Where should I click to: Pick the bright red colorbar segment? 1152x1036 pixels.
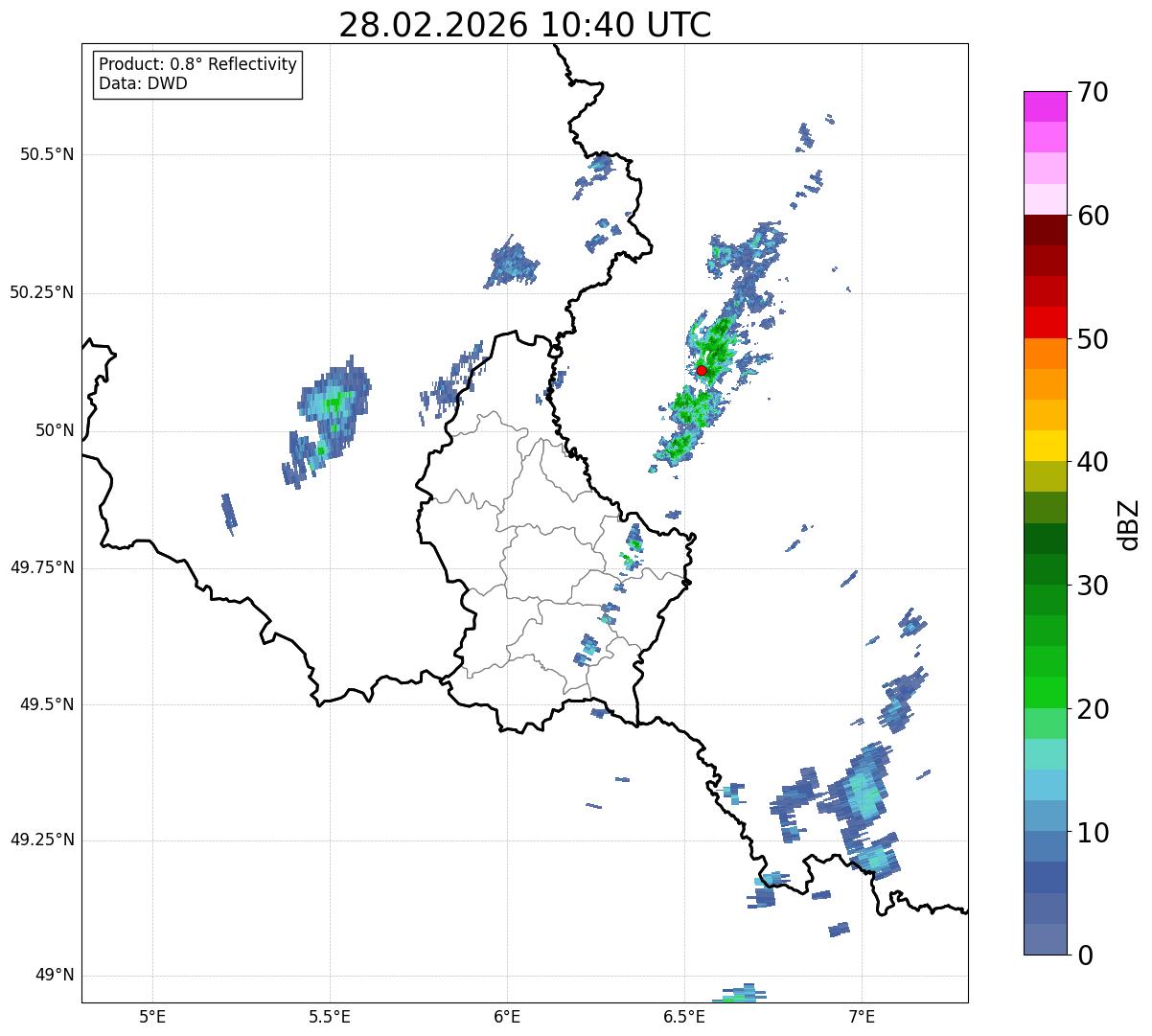pyautogui.click(x=1045, y=322)
